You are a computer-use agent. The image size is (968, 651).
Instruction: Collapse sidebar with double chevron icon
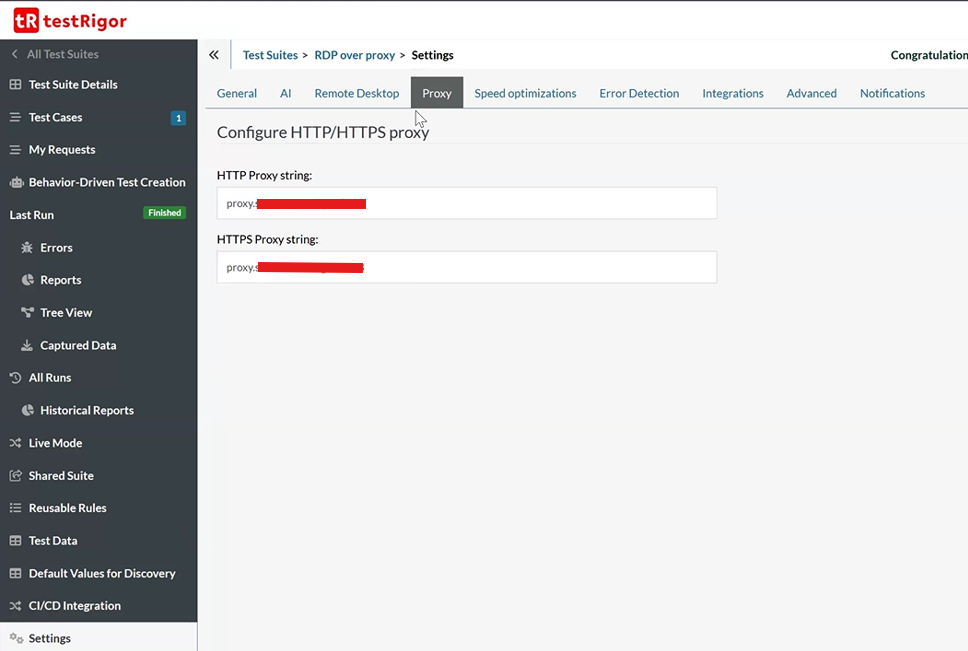214,55
